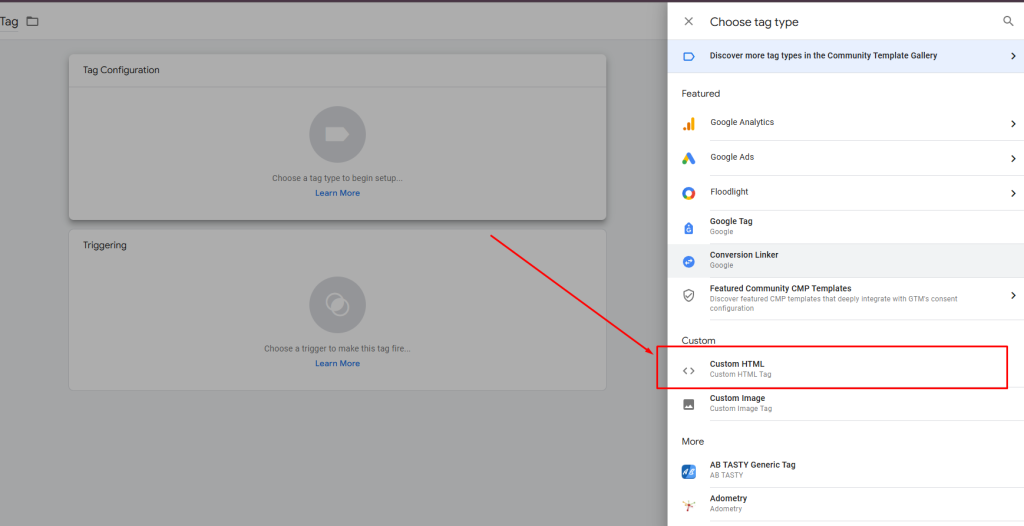Image resolution: width=1024 pixels, height=526 pixels.
Task: Click the Google Ads logo icon
Action: pos(688,158)
